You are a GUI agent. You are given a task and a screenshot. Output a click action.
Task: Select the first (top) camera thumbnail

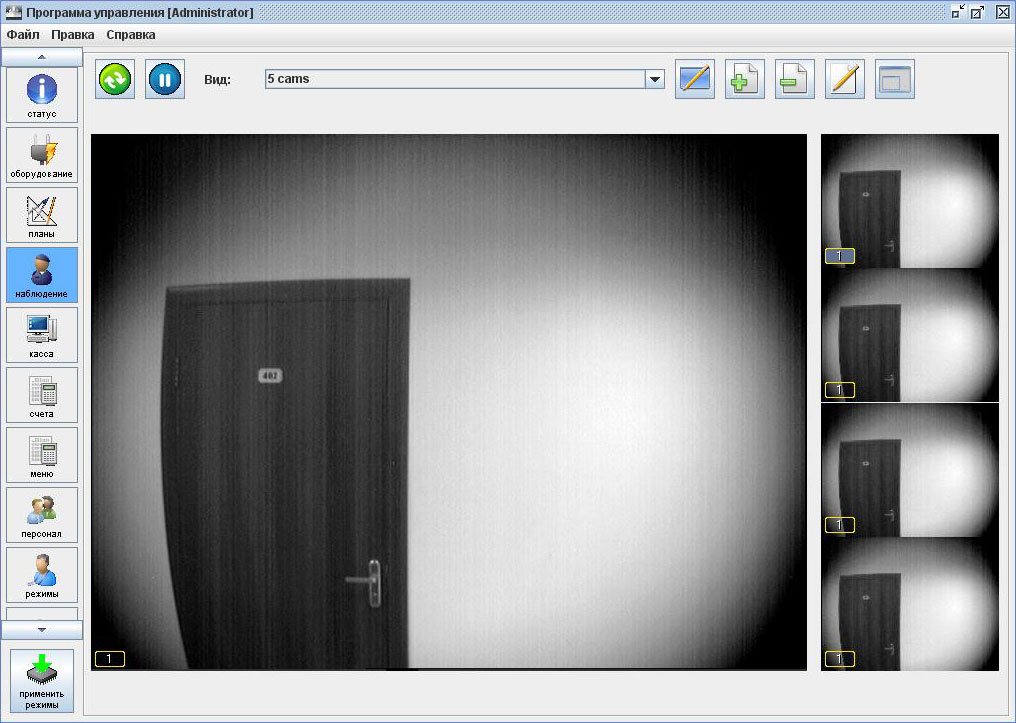click(910, 201)
